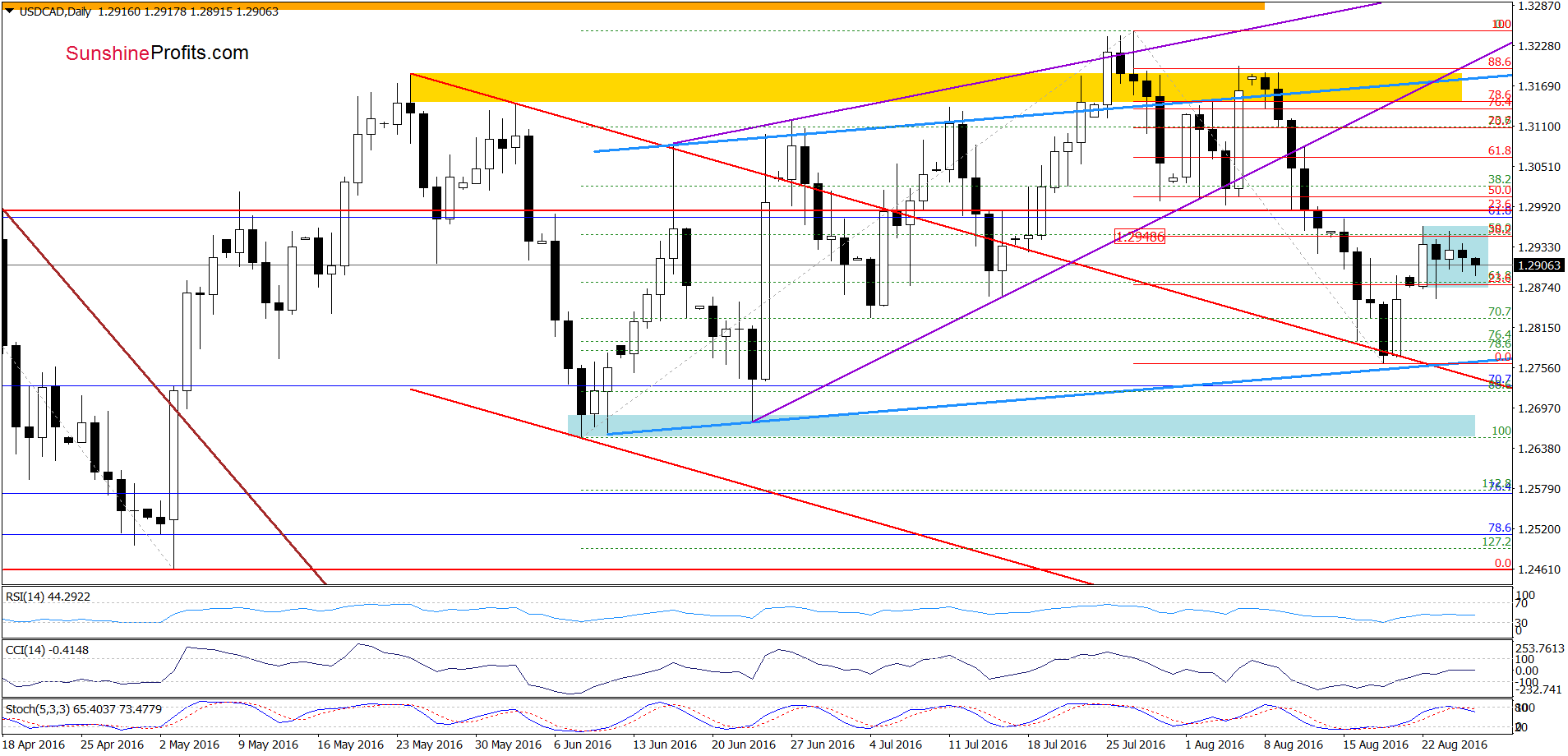Screen dimensions: 1568x756
Task: Click price axis value 1.28740
Action: [x=1538, y=288]
